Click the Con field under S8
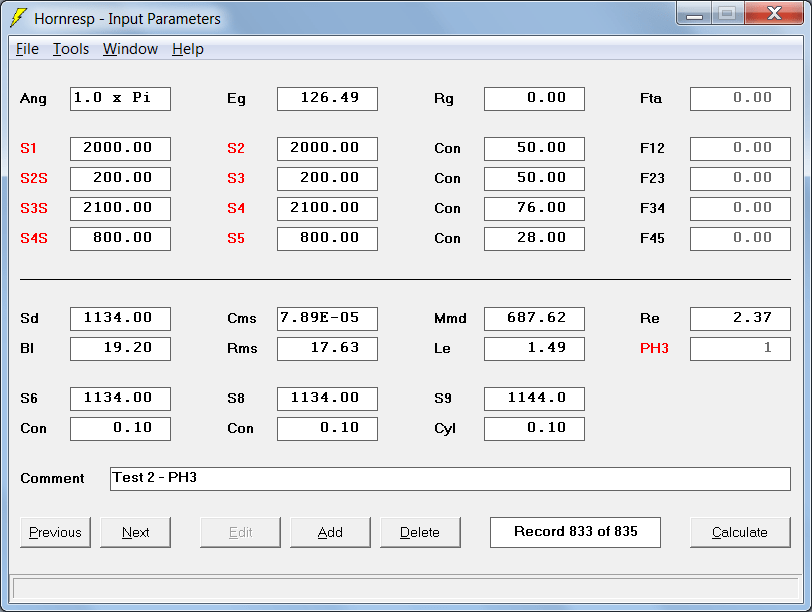812x612 pixels. point(327,429)
